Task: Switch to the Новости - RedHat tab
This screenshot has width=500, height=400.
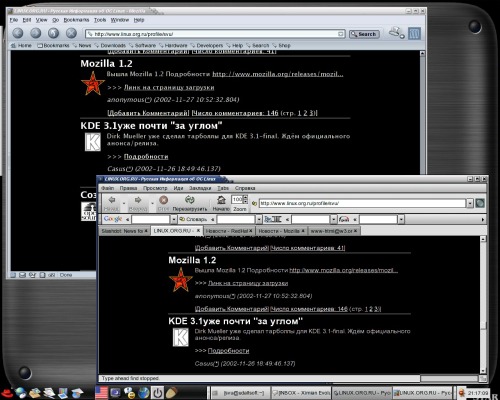Action: (x=229, y=231)
